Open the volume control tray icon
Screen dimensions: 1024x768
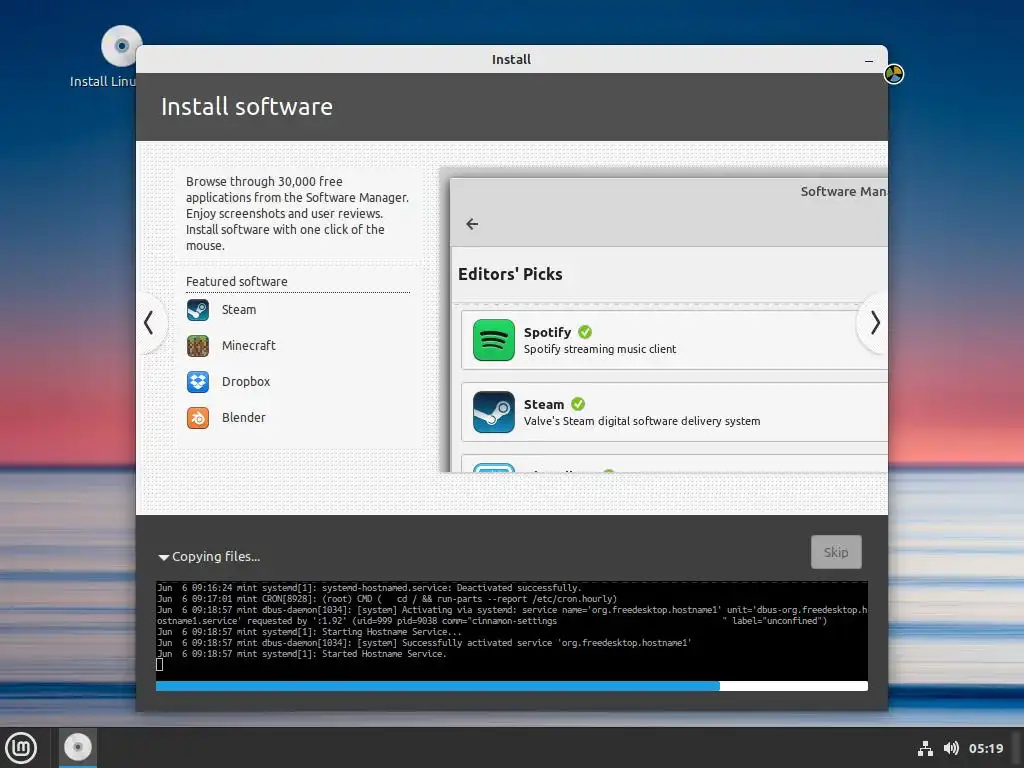(952, 748)
